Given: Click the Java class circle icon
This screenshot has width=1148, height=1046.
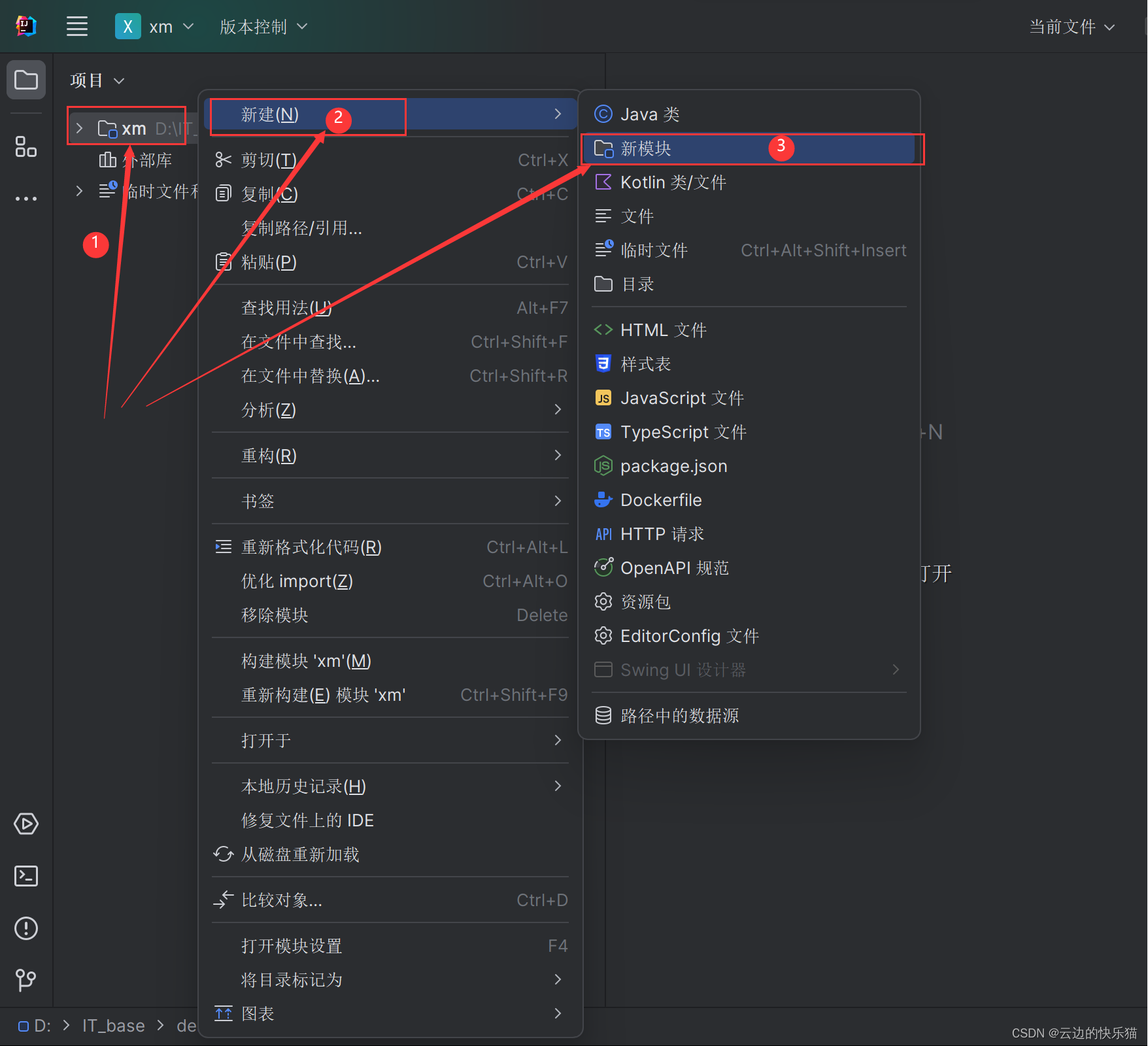Looking at the screenshot, I should pos(603,114).
